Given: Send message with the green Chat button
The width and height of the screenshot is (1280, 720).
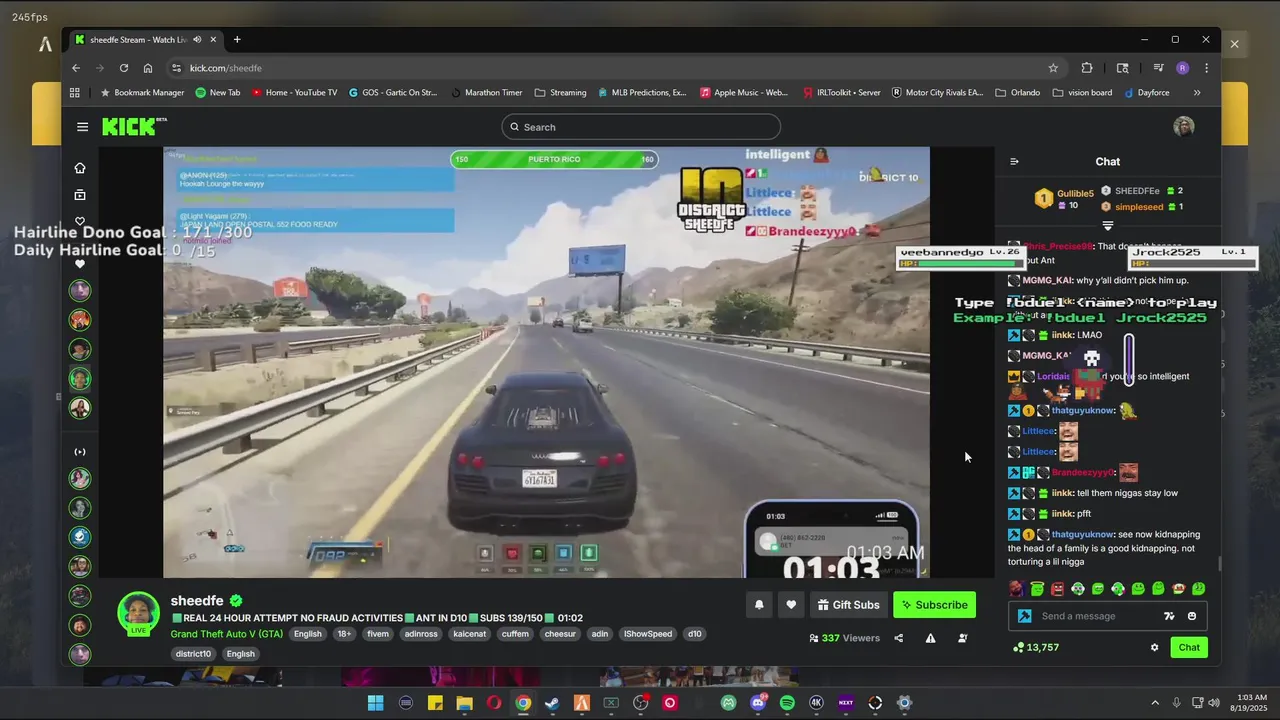Looking at the screenshot, I should 1189,647.
